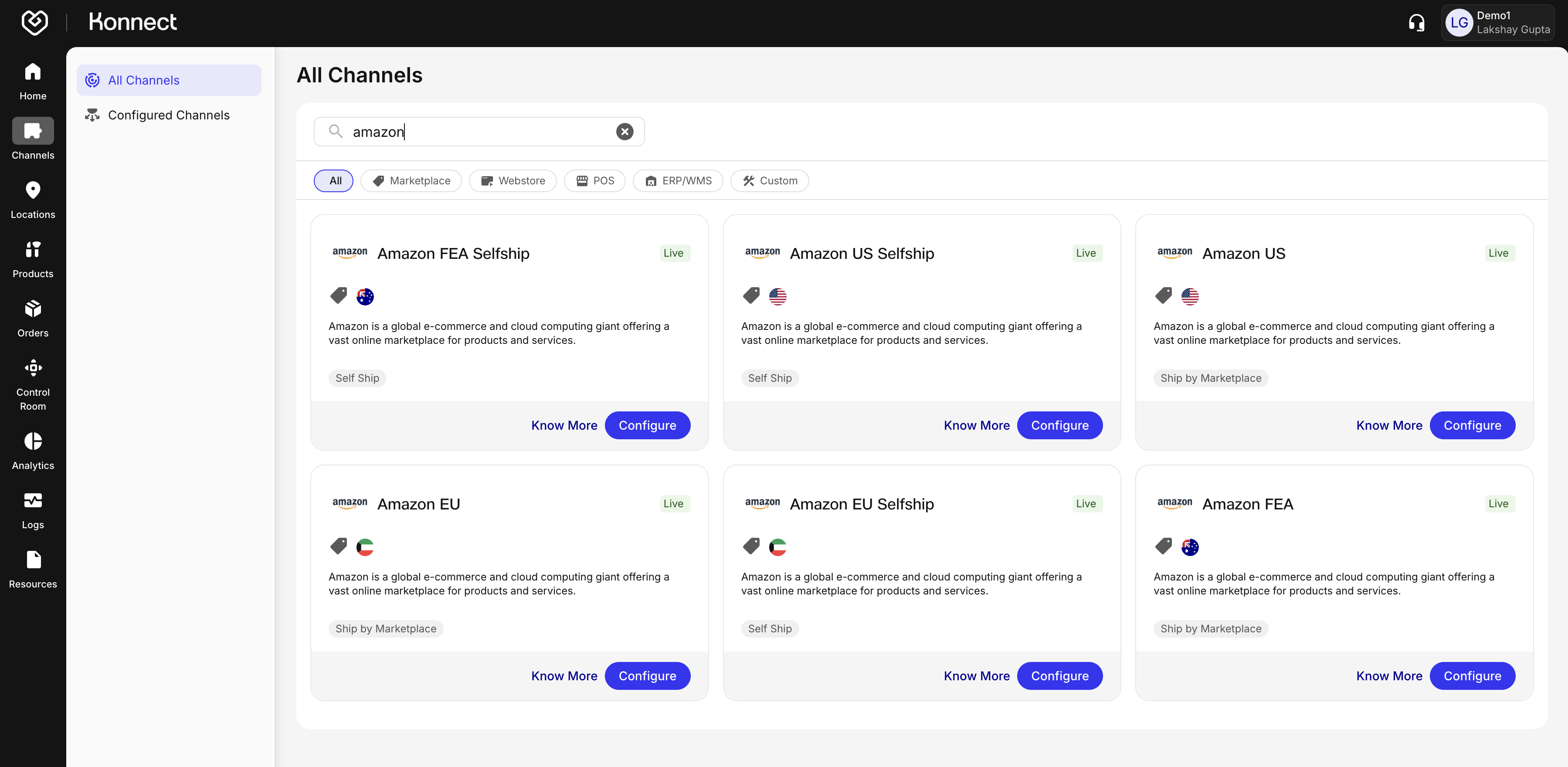The image size is (1568, 767).
Task: Open the Orders box icon
Action: click(x=33, y=318)
